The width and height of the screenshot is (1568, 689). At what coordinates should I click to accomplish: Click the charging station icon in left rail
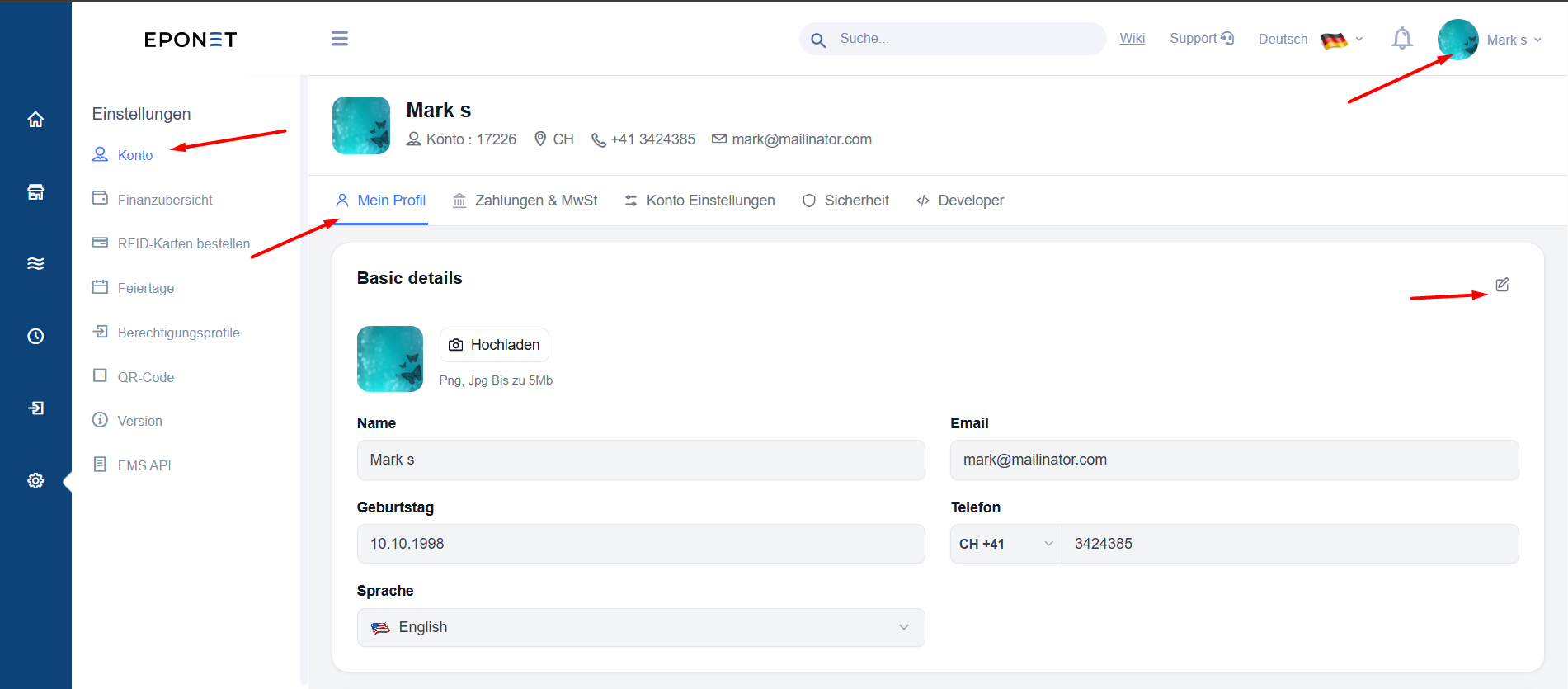(35, 192)
